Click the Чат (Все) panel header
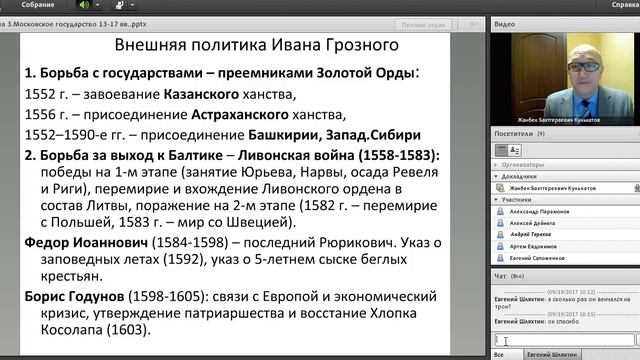This screenshot has height=360, width=640. (509, 276)
